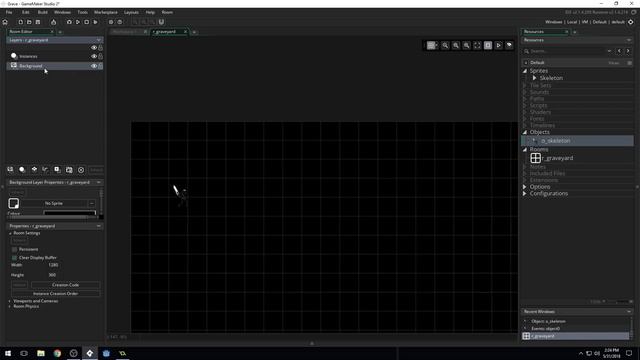
Task: Collapse the Rooms resource folder
Action: coord(525,150)
